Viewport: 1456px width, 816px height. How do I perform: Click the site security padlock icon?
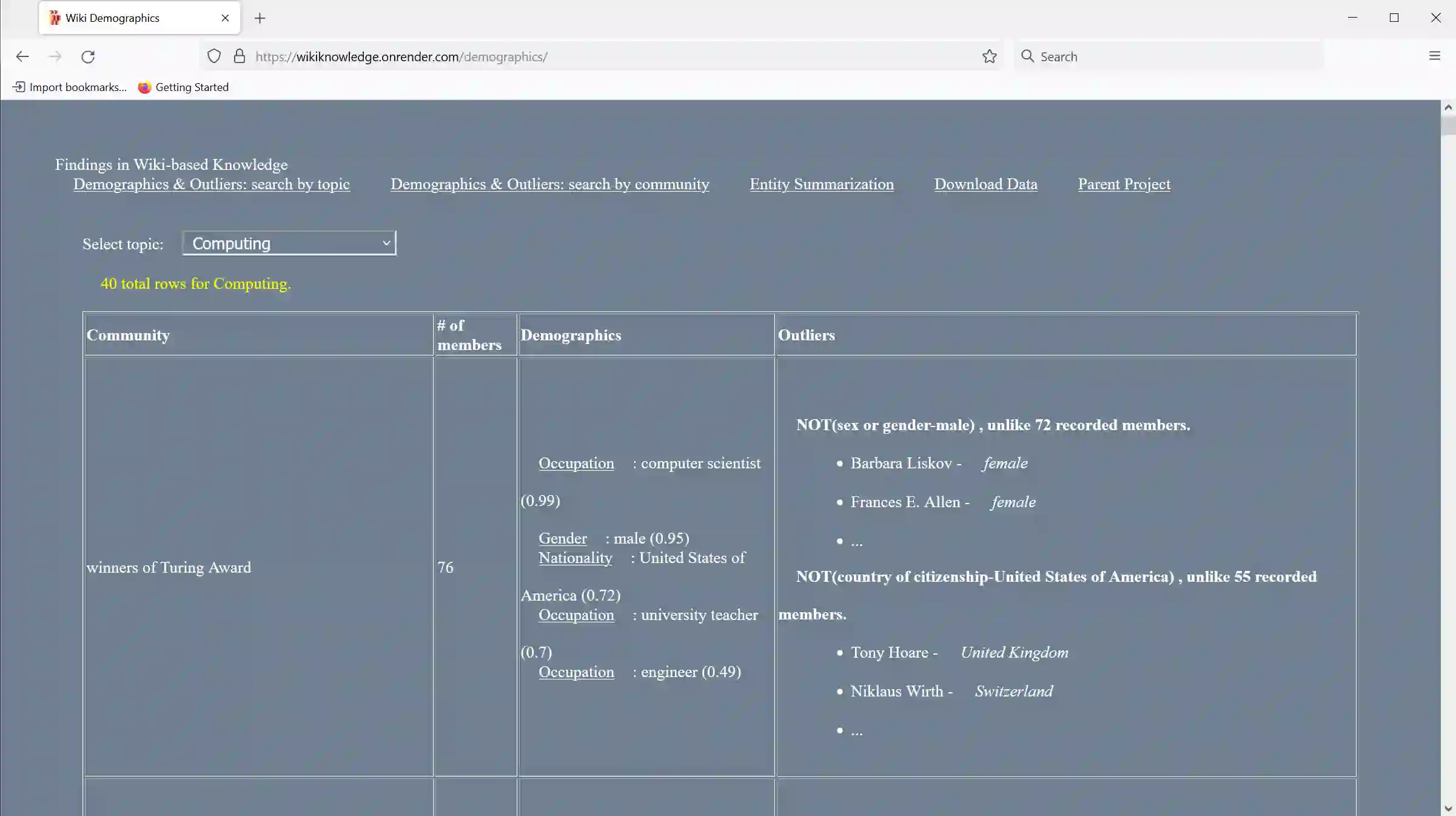point(240,56)
